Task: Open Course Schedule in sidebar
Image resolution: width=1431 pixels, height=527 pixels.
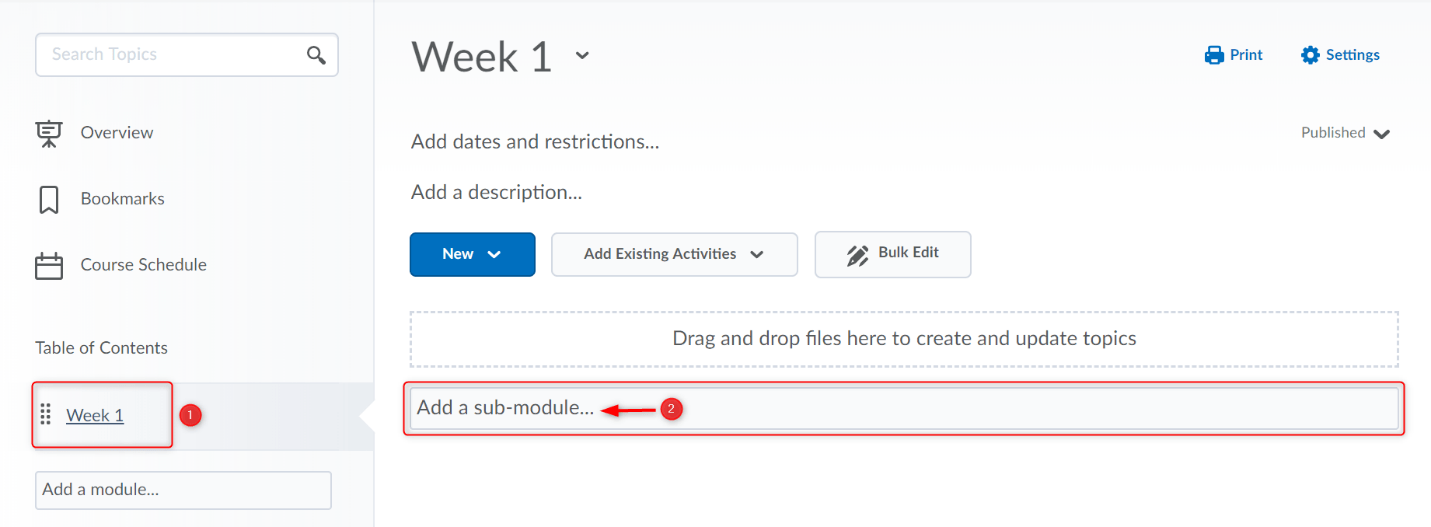Action: coord(143,265)
